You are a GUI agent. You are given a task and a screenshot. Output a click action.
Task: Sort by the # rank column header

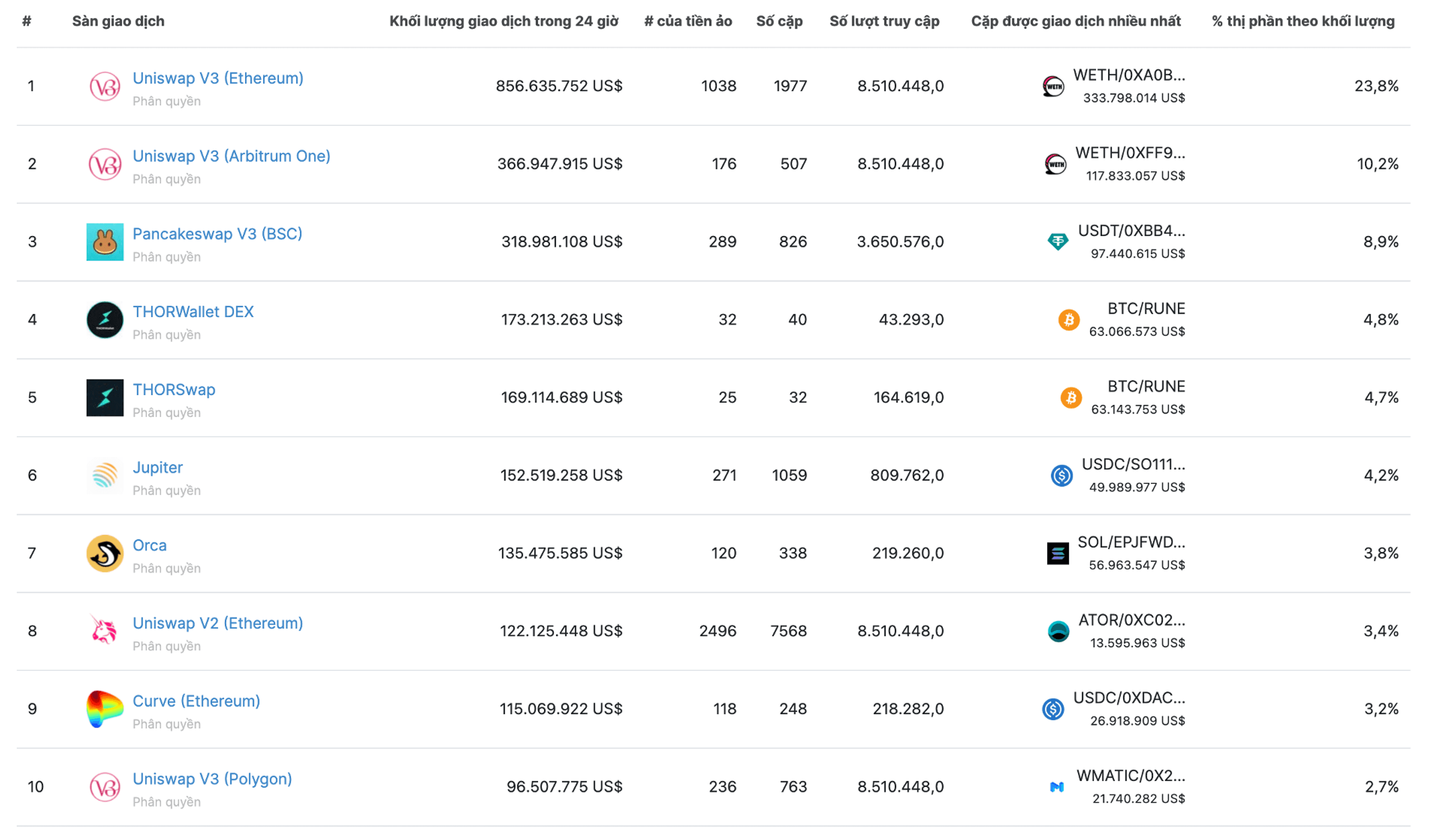click(27, 21)
